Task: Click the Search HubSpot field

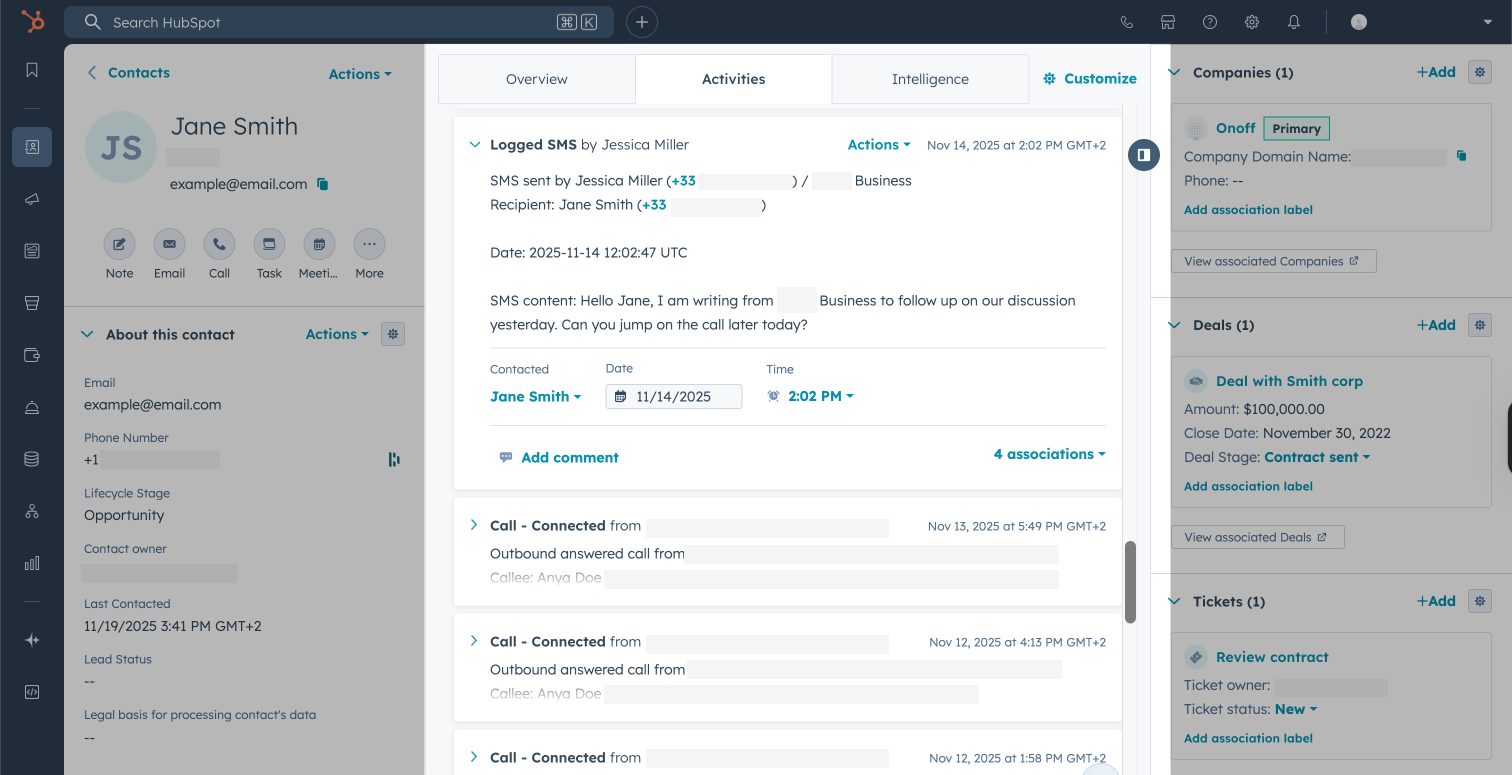Action: tap(339, 22)
